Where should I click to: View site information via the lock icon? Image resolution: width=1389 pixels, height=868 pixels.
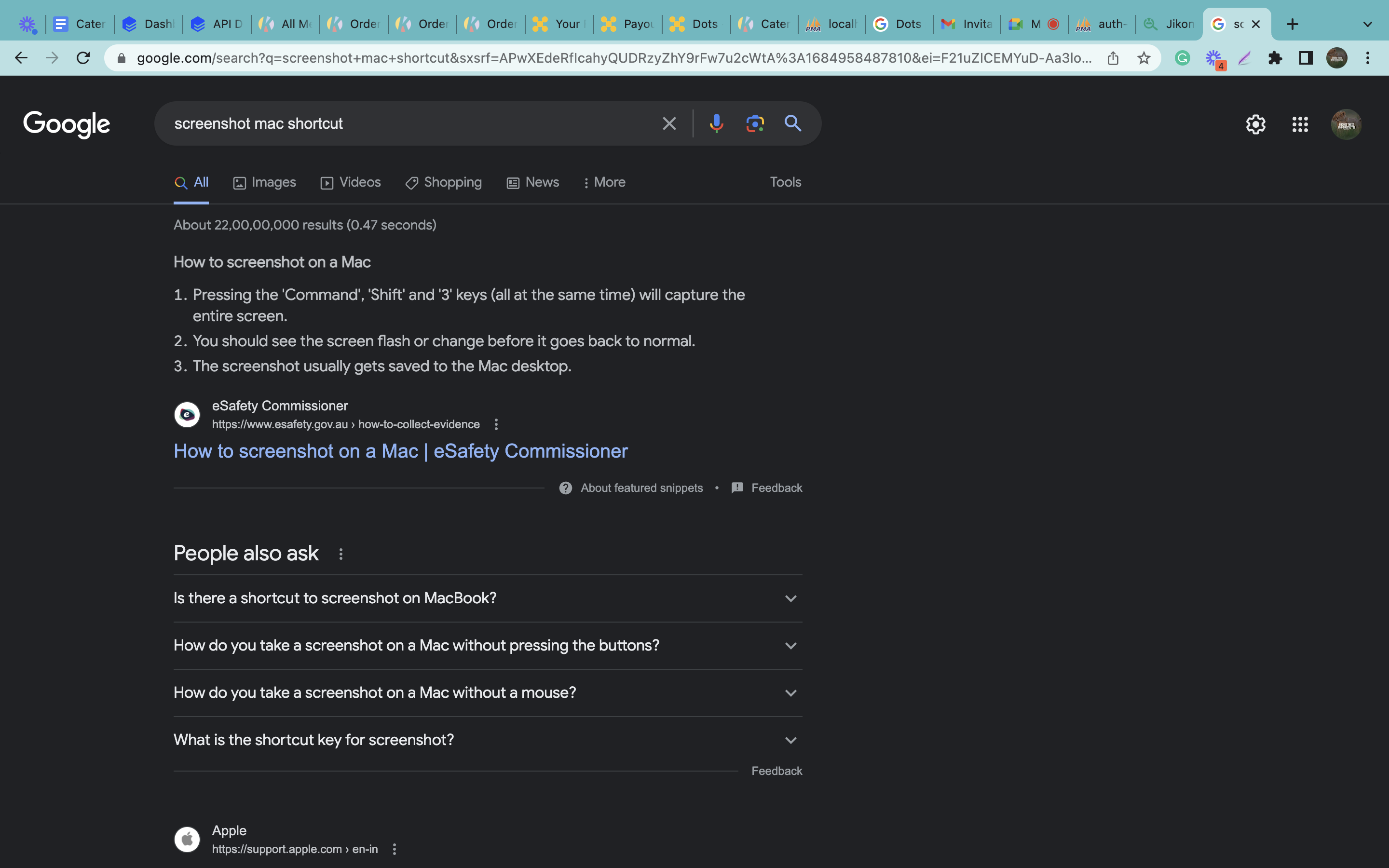click(121, 58)
